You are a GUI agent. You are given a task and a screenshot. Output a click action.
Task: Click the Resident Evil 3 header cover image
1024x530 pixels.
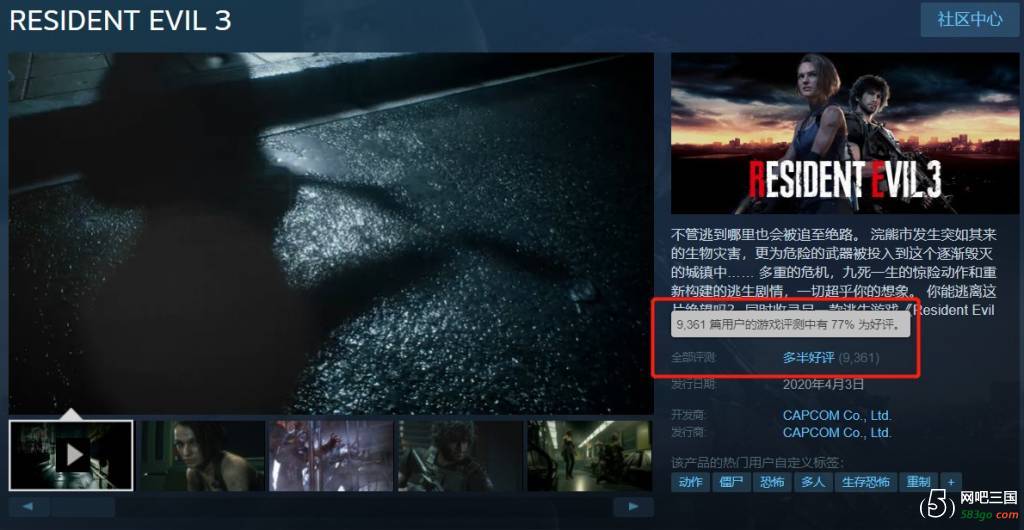[845, 133]
